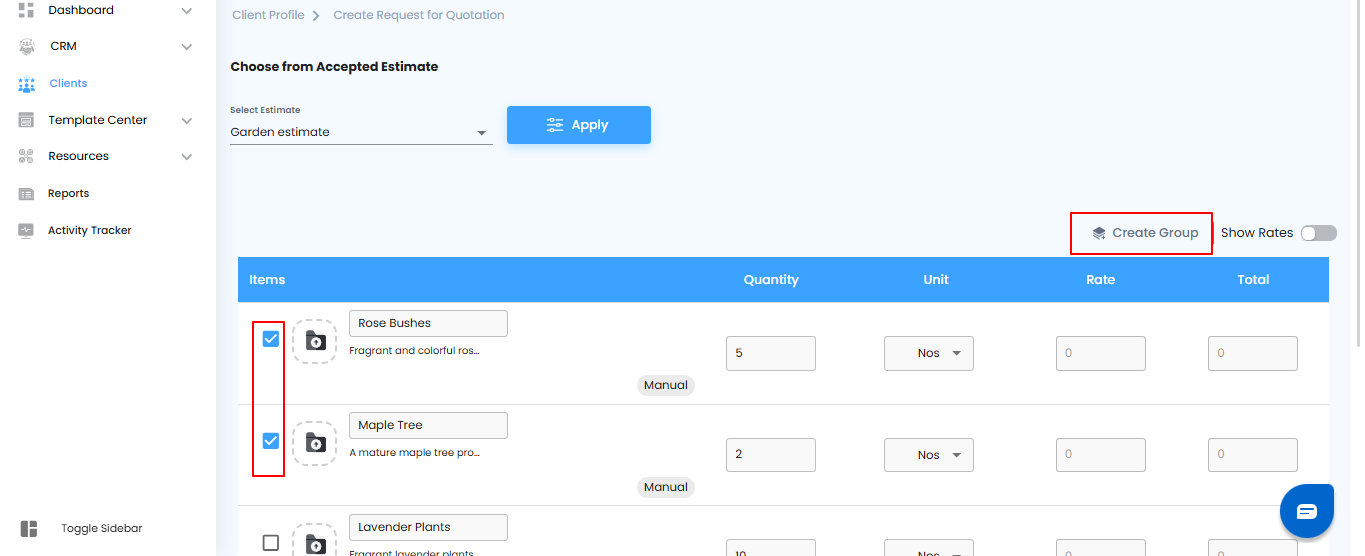Click the Dashboard grid icon in sidebar
The image size is (1365, 556).
[x=27, y=10]
